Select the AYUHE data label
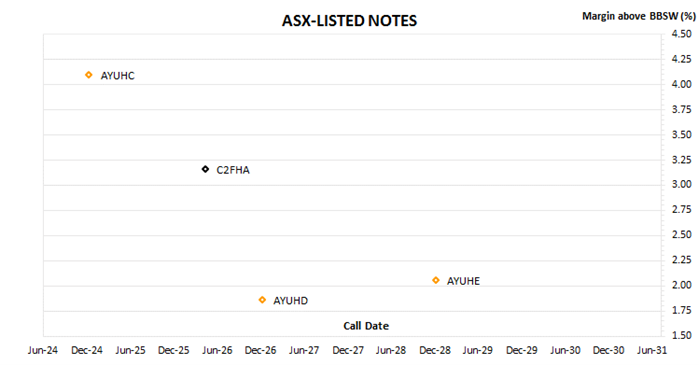The height and width of the screenshot is (365, 699). (x=464, y=281)
